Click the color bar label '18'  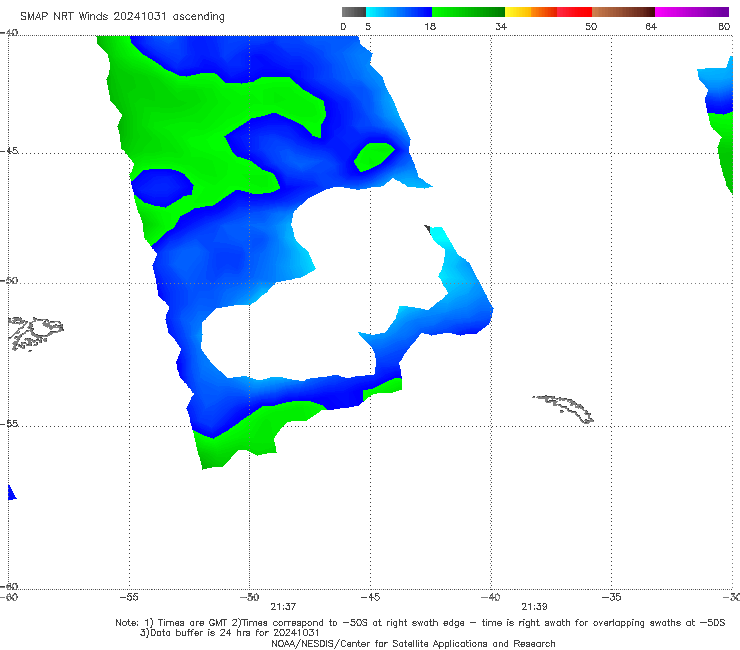coord(430,27)
